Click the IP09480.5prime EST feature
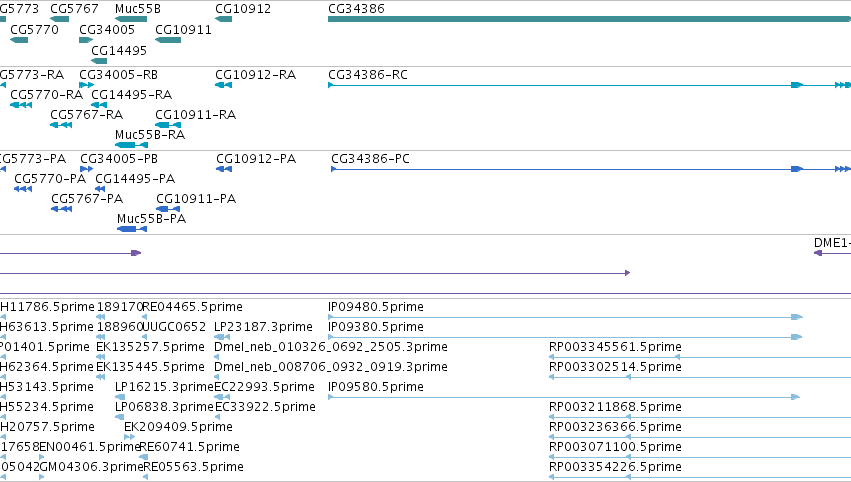This screenshot has height=482, width=851. pyautogui.click(x=565, y=317)
